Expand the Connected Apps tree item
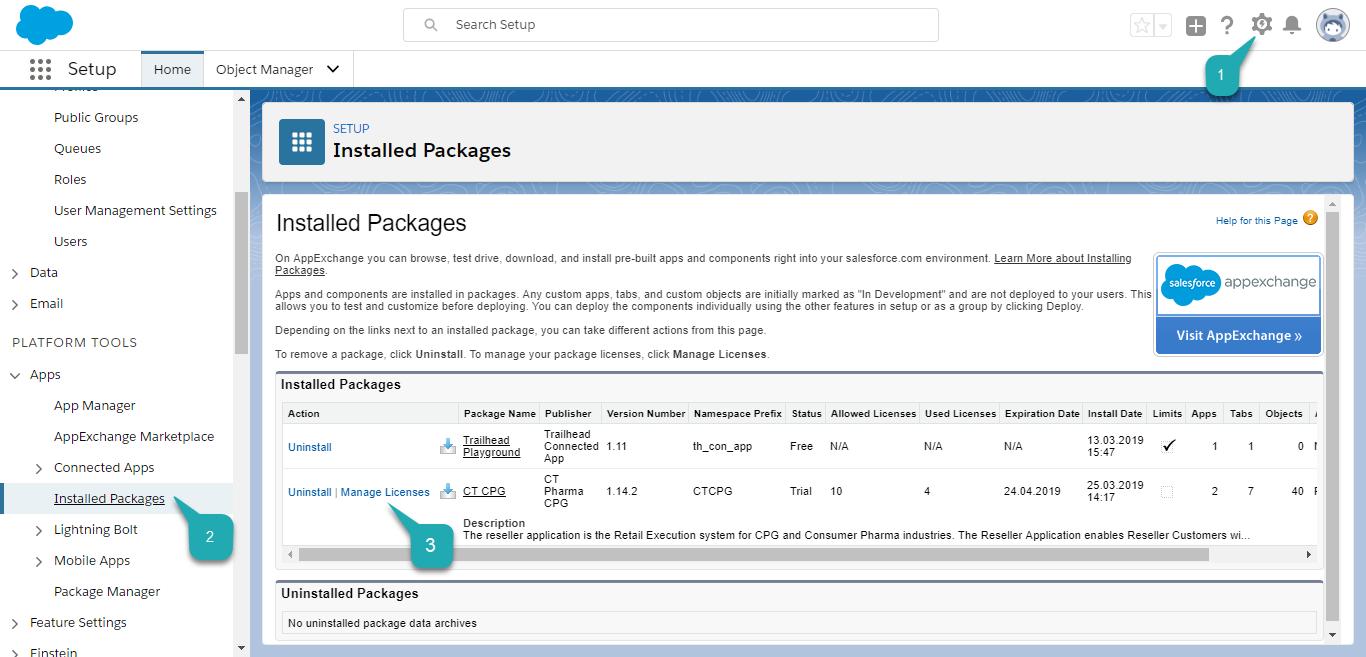Screen dimensions: 1366x657 39,468
